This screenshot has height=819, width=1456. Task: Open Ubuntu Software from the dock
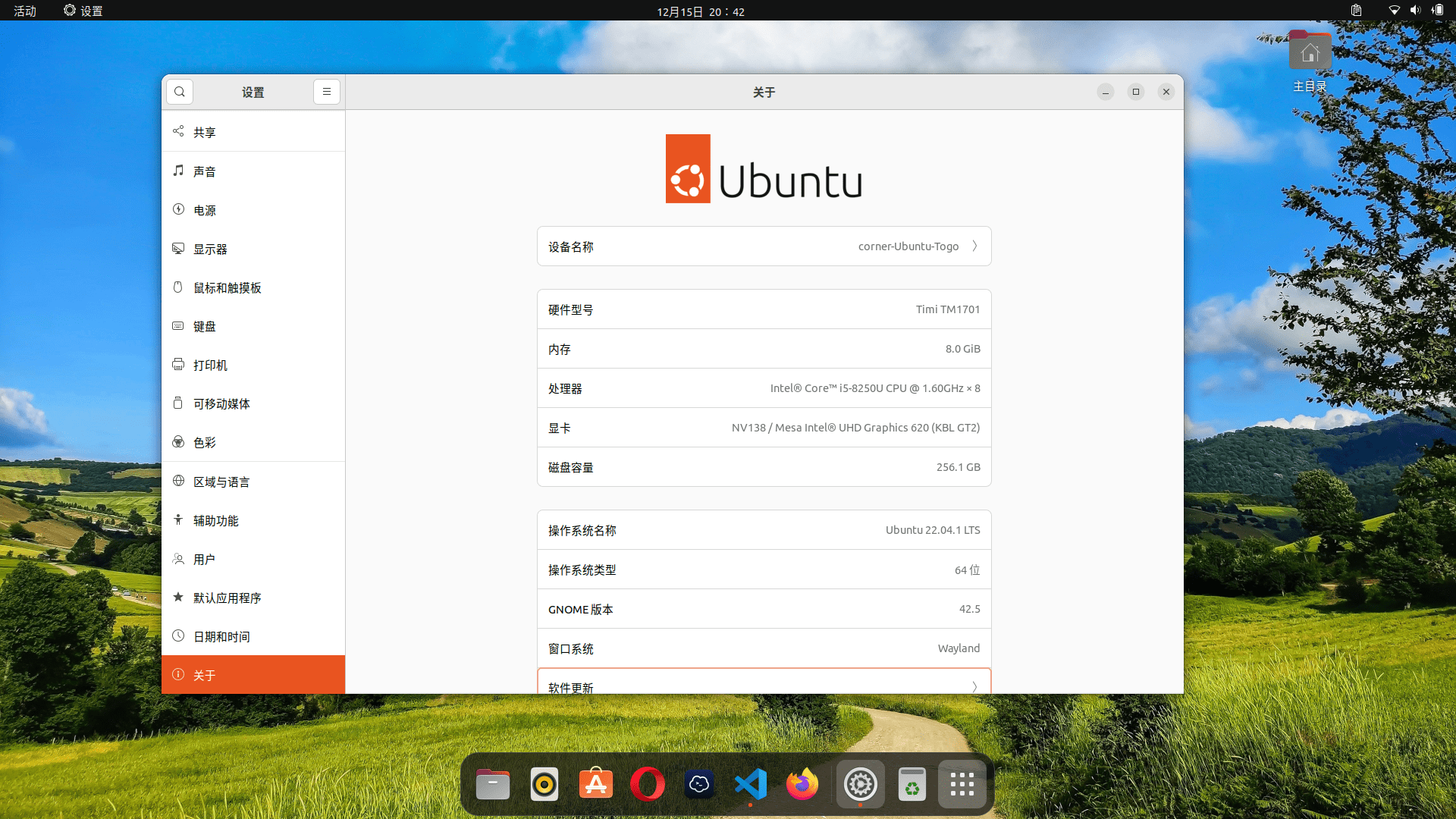point(596,785)
